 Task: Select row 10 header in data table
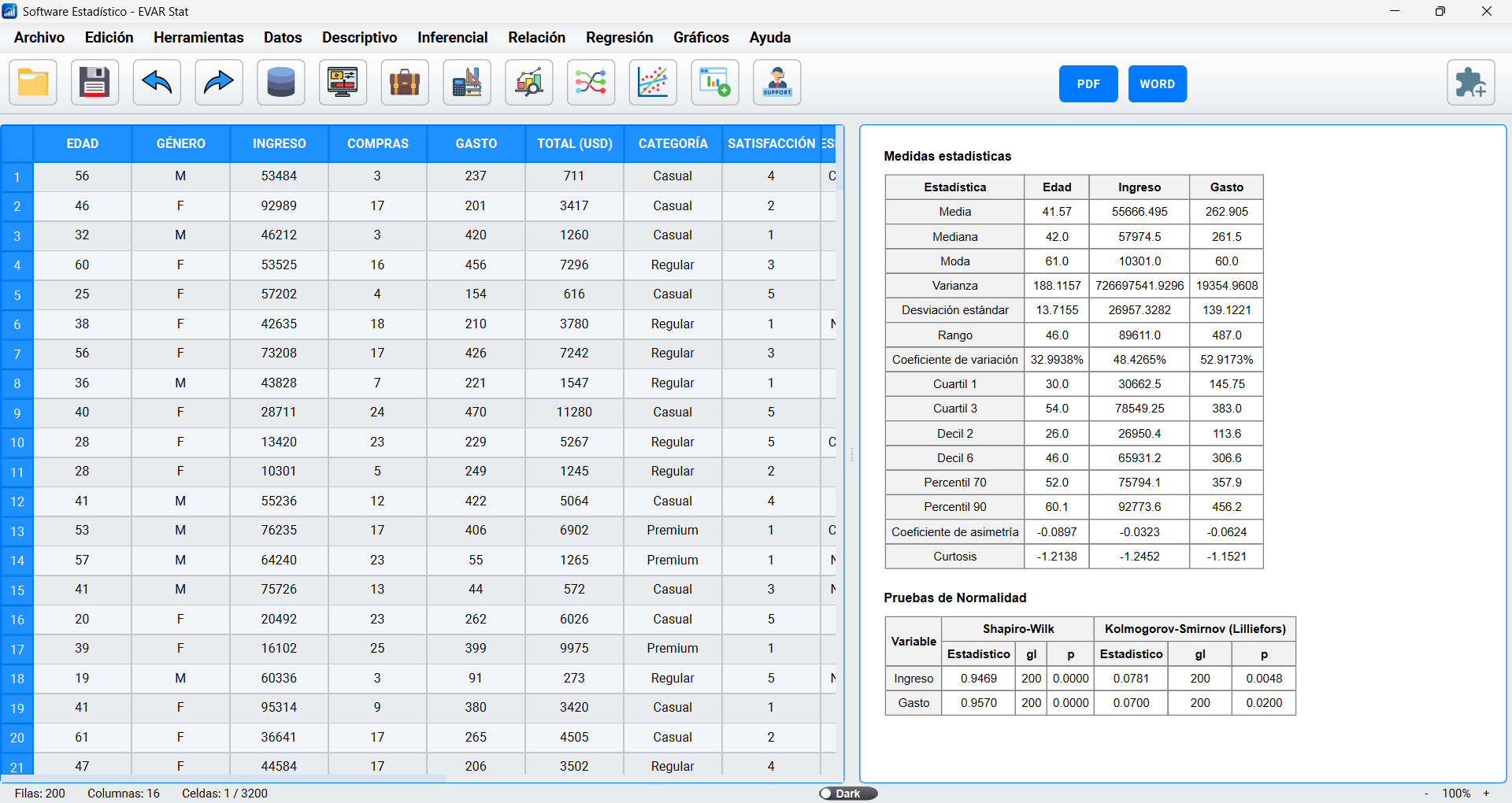pyautogui.click(x=17, y=442)
